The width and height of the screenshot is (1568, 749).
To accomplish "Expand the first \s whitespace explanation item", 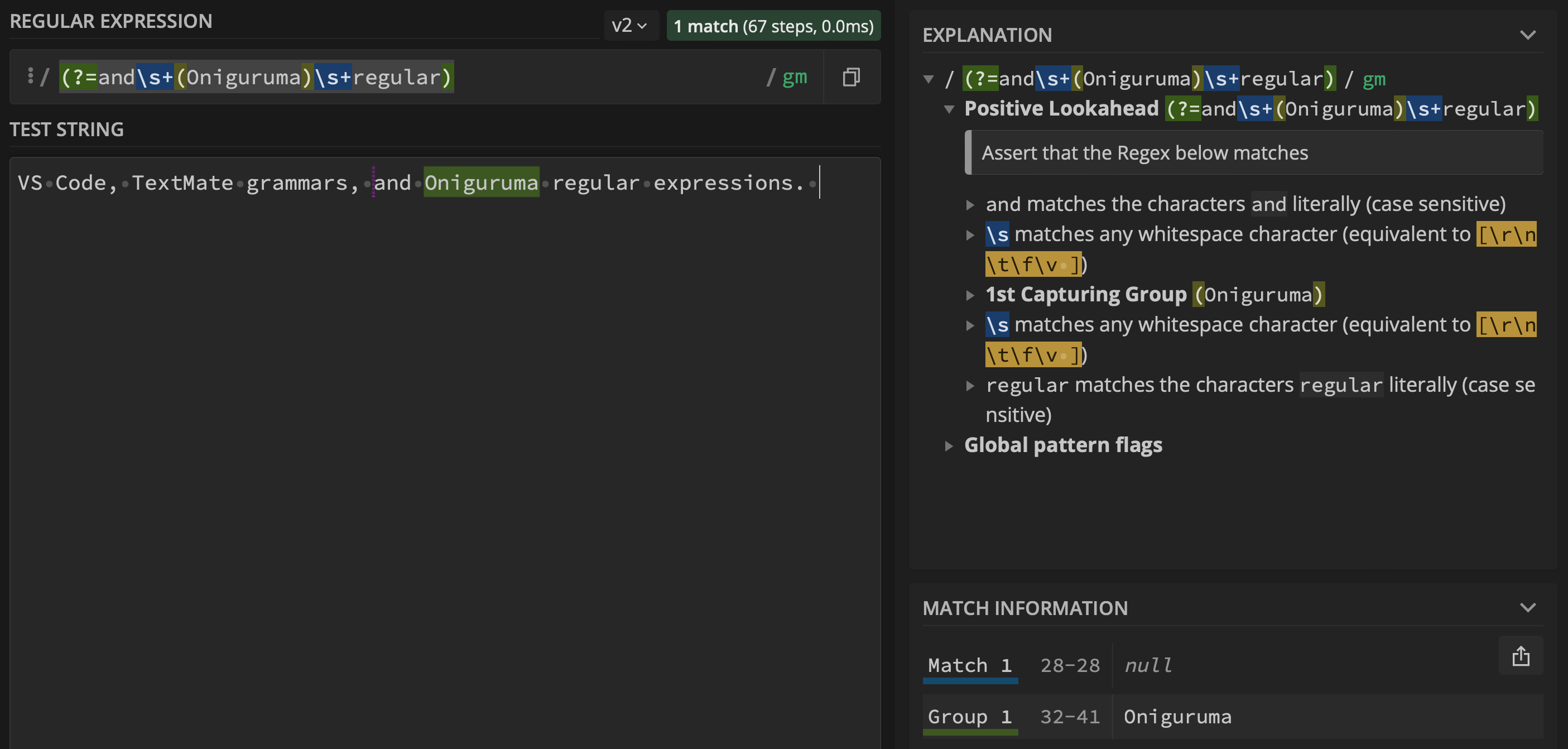I will 970,235.
